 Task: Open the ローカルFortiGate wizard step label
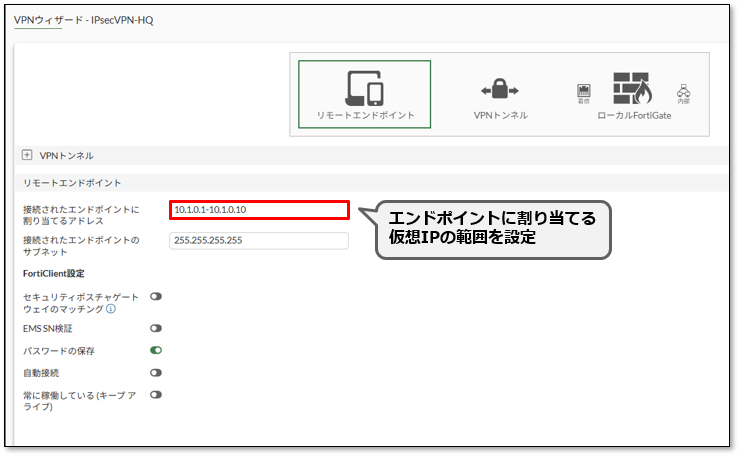pos(634,116)
